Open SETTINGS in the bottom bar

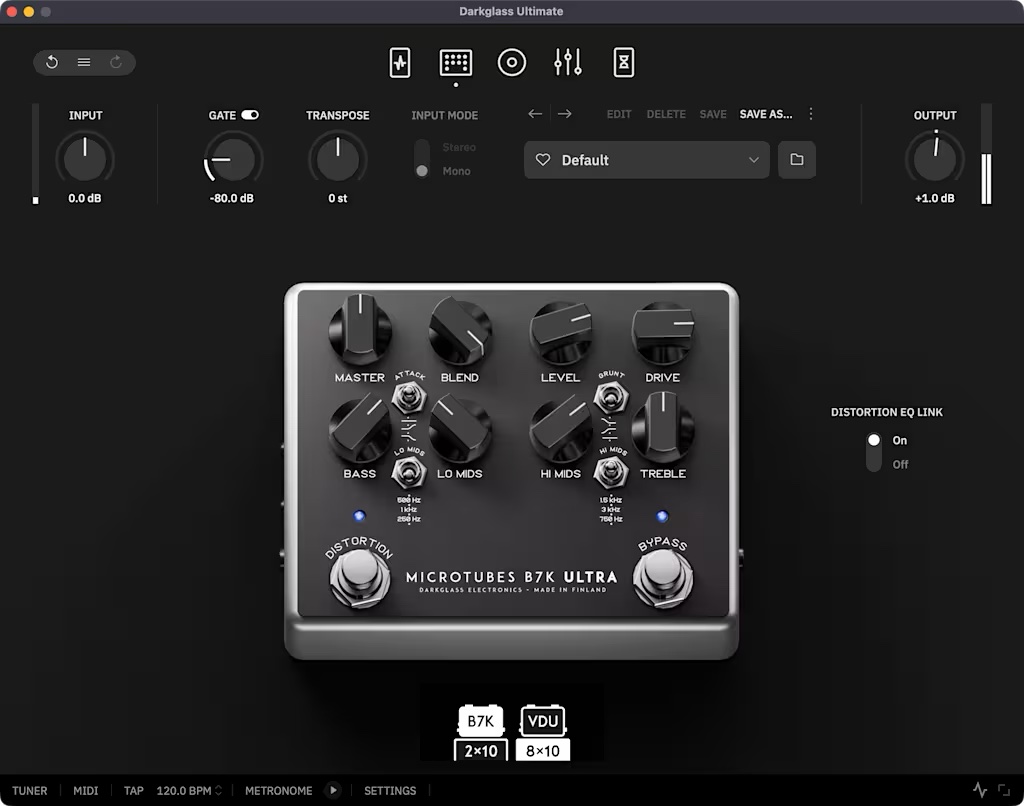(390, 791)
